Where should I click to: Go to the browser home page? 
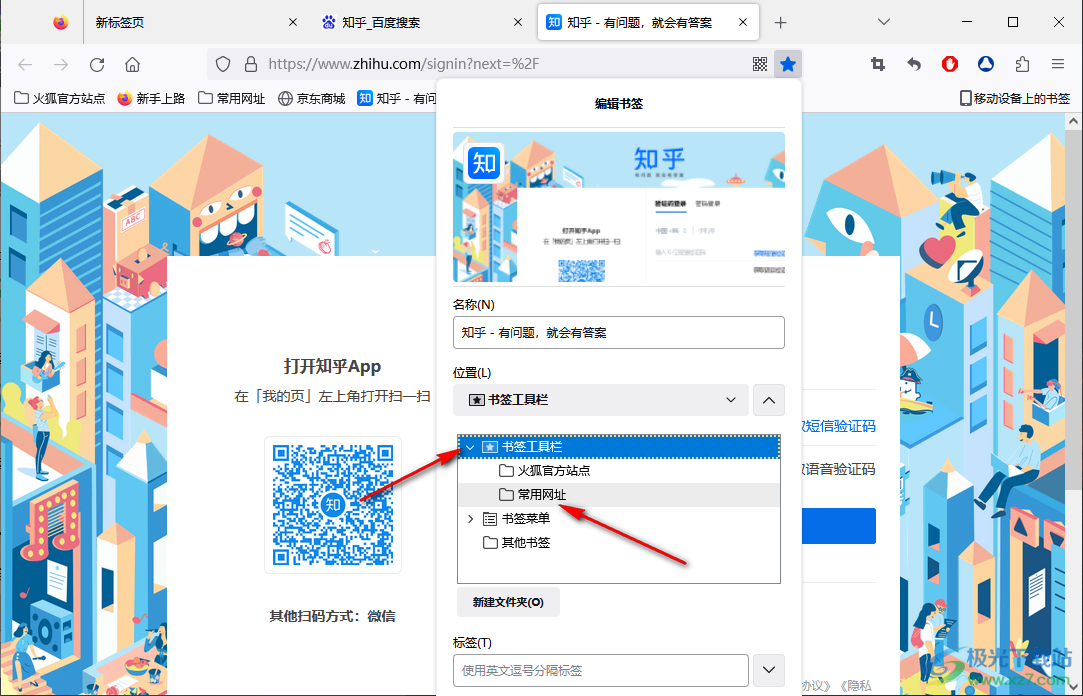pos(133,65)
